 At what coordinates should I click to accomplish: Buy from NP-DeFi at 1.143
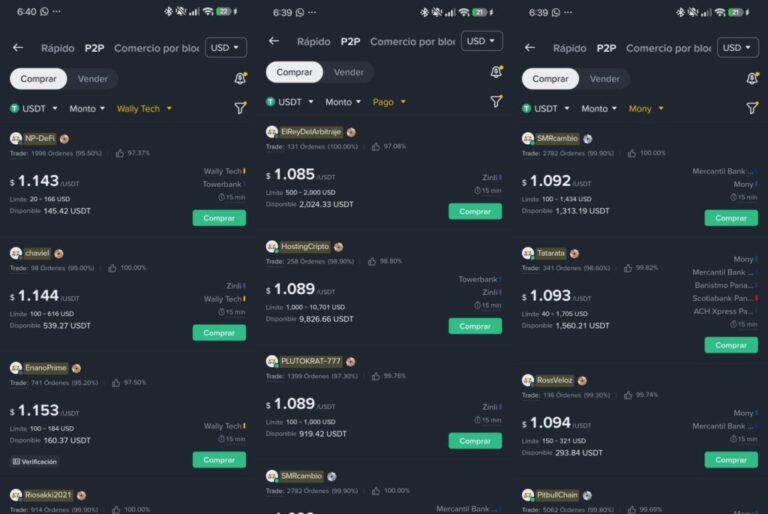pos(219,218)
